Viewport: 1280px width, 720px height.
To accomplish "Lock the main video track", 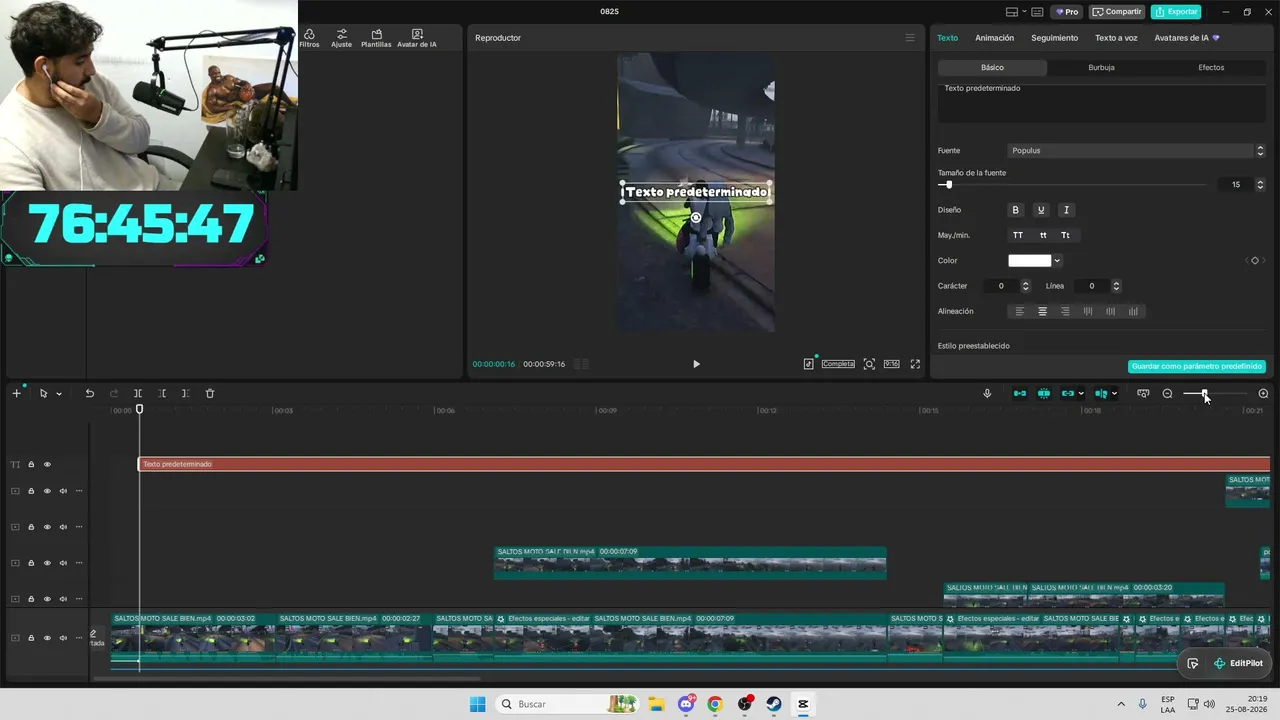I will [x=31, y=638].
